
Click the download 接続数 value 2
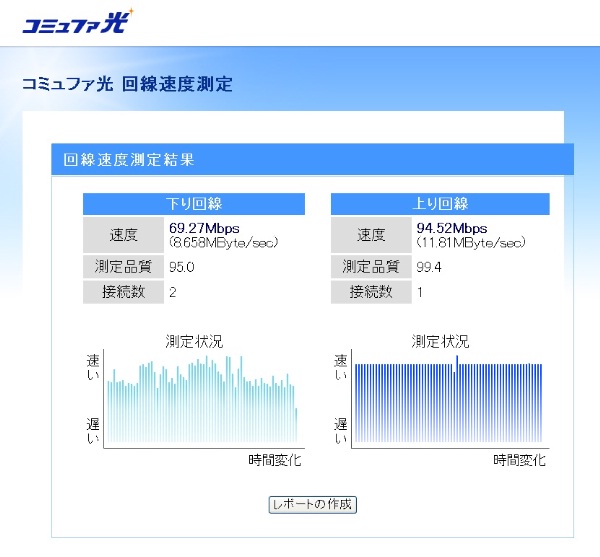pyautogui.click(x=173, y=292)
